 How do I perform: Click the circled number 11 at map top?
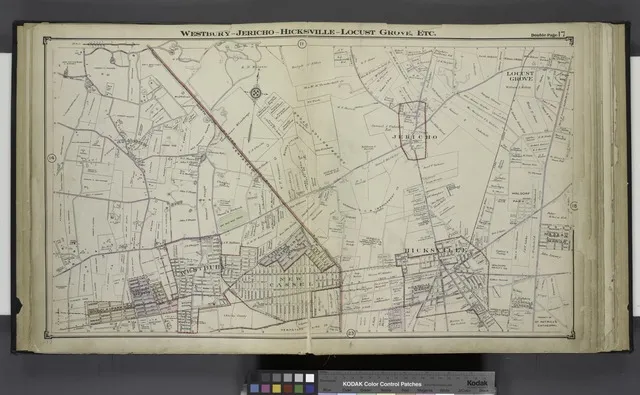[302, 44]
